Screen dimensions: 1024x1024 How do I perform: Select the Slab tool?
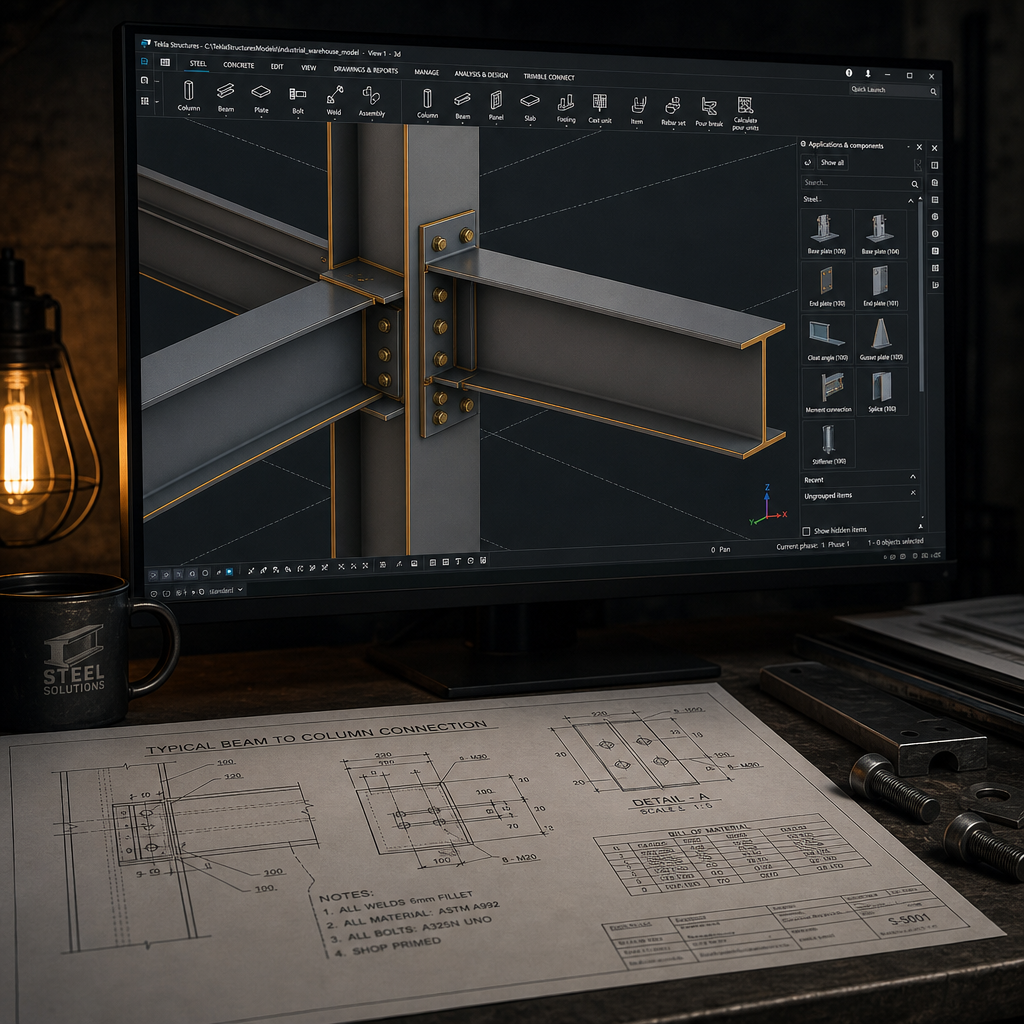530,106
